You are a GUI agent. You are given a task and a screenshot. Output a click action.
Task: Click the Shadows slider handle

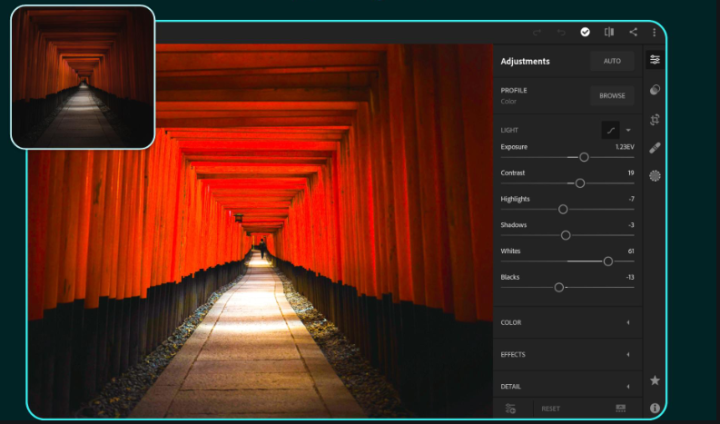click(x=566, y=235)
